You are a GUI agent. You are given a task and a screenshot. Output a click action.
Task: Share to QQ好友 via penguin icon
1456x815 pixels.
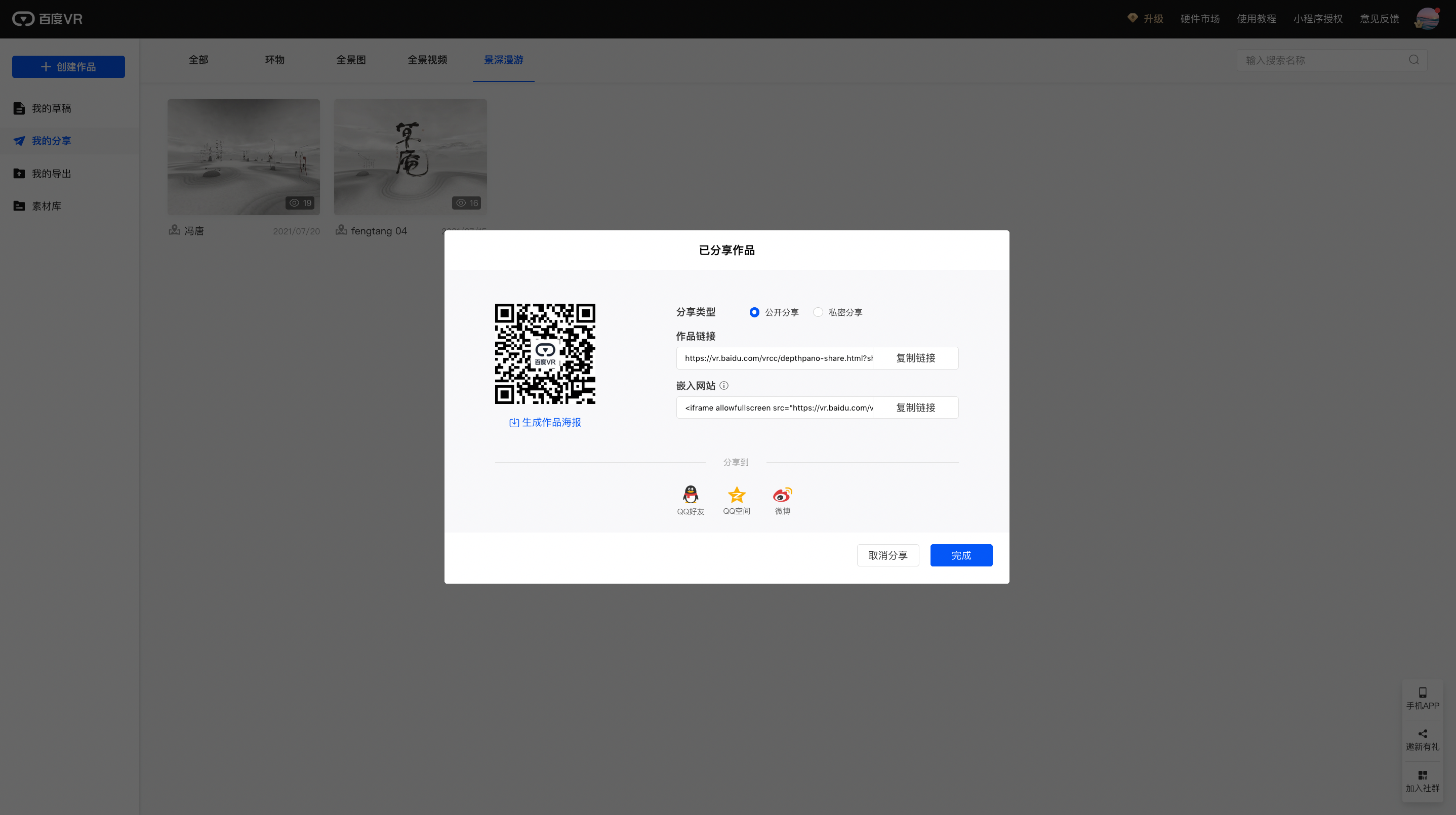point(691,495)
